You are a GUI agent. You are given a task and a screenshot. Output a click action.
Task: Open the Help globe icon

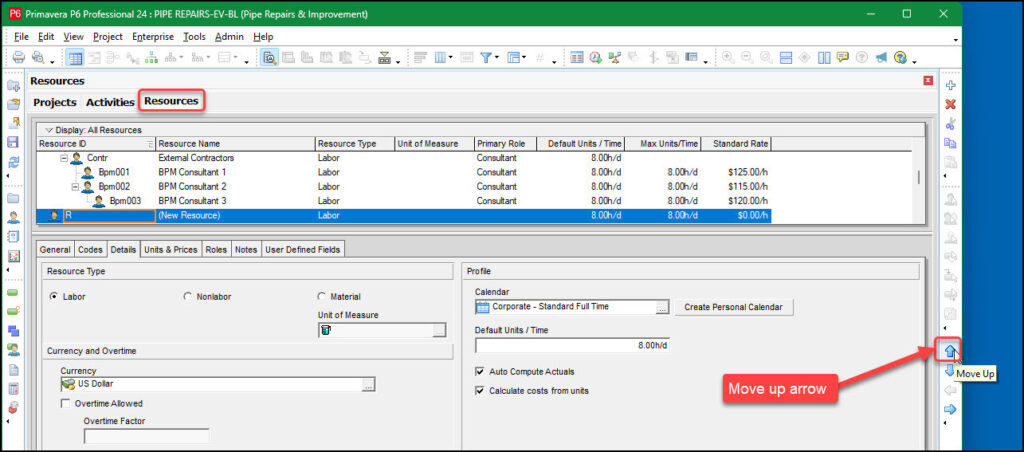(901, 57)
